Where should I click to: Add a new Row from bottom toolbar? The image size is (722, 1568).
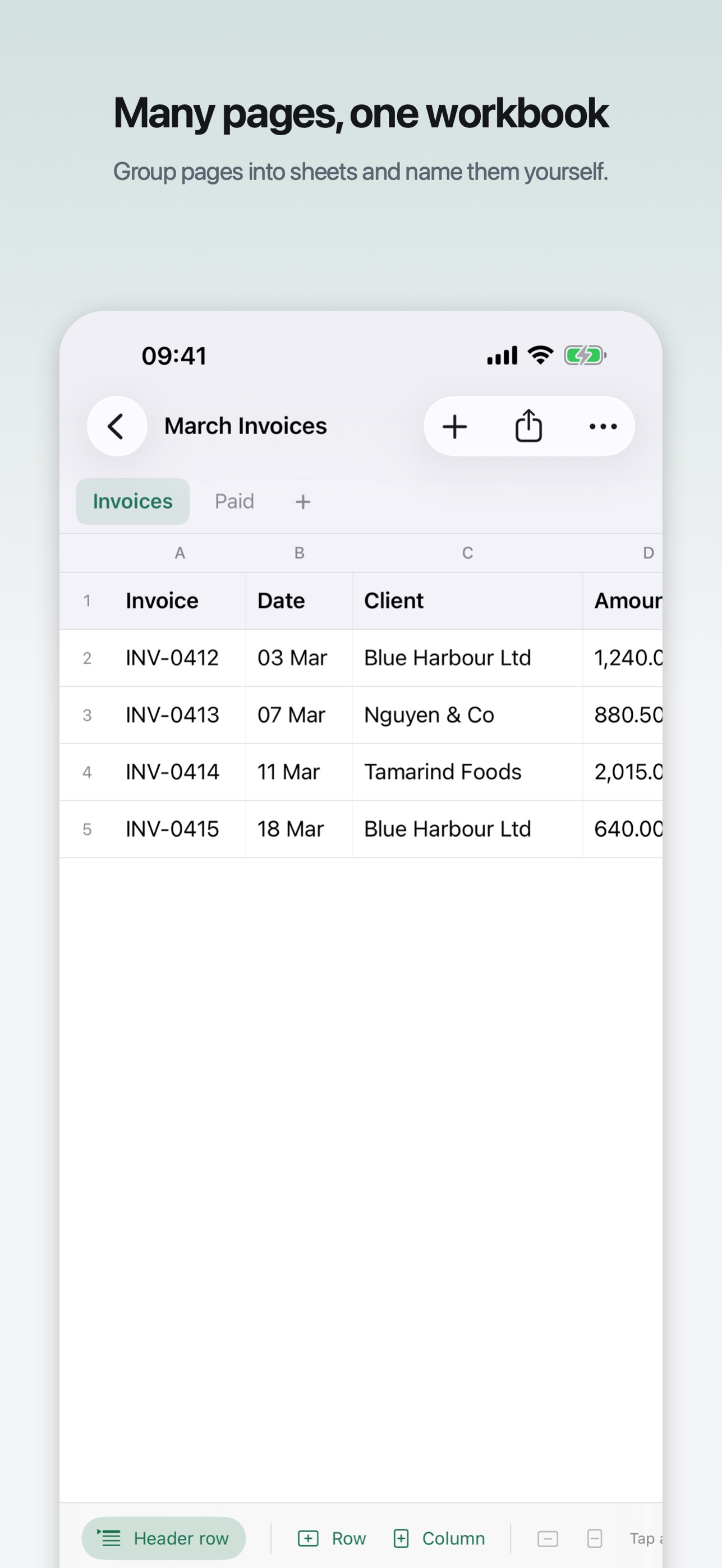coord(332,1538)
